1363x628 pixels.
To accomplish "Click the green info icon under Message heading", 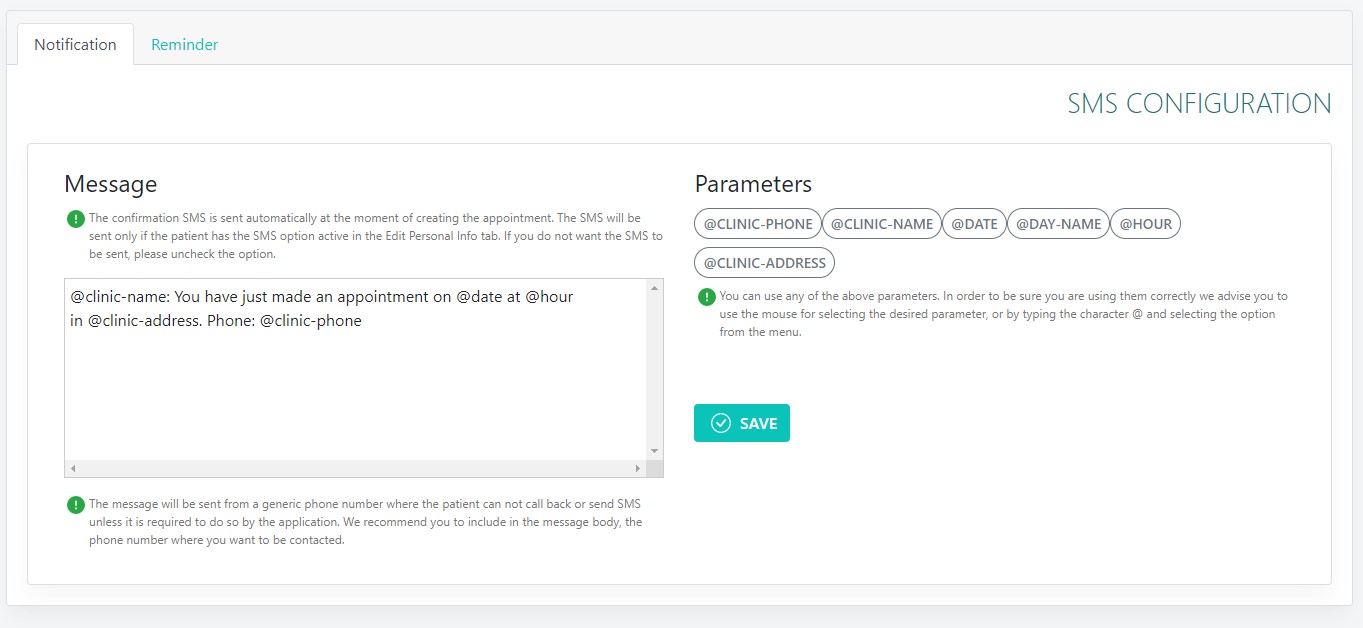I will point(75,218).
